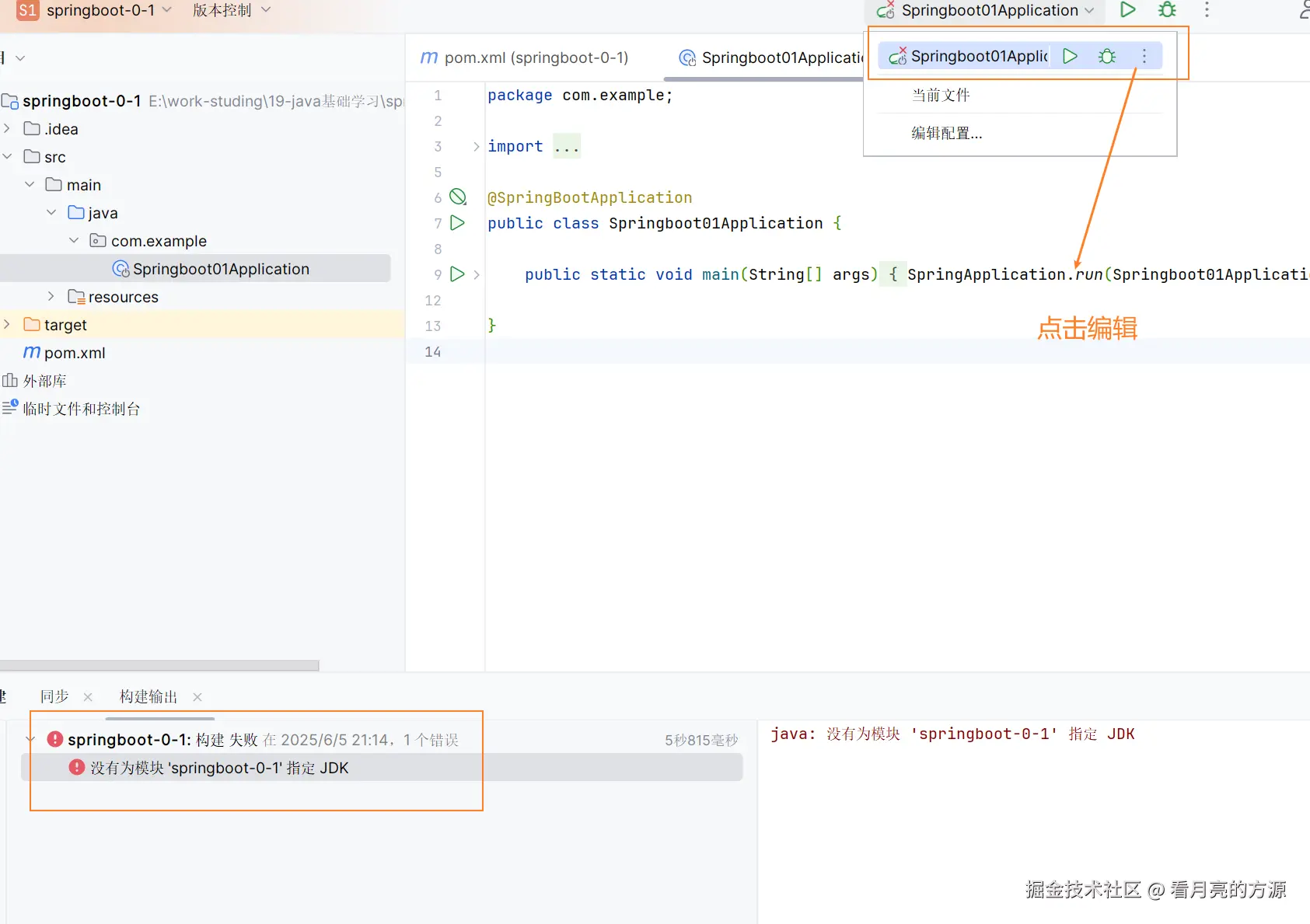This screenshot has height=924, width=1310.
Task: Click the S1 project badge icon
Action: tap(27, 10)
